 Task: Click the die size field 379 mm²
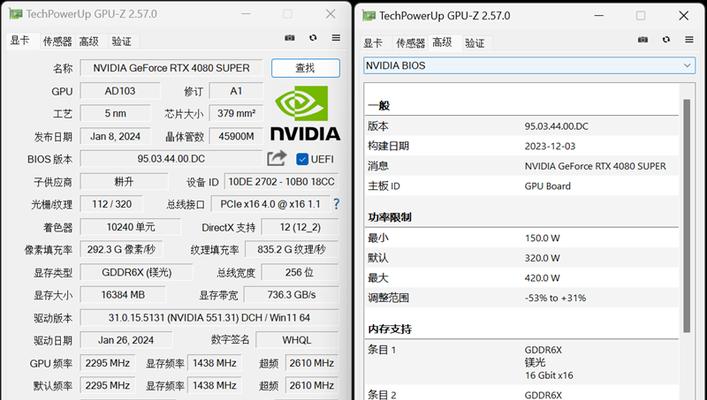pyautogui.click(x=236, y=113)
